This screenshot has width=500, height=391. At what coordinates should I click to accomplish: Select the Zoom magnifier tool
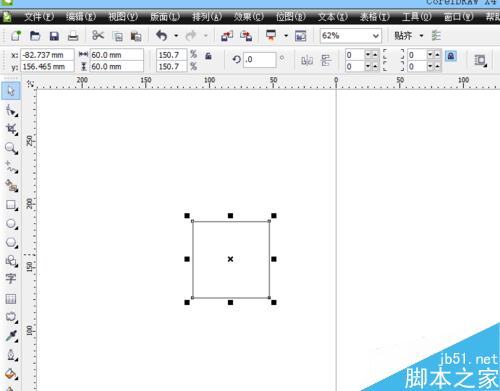pos(11,148)
